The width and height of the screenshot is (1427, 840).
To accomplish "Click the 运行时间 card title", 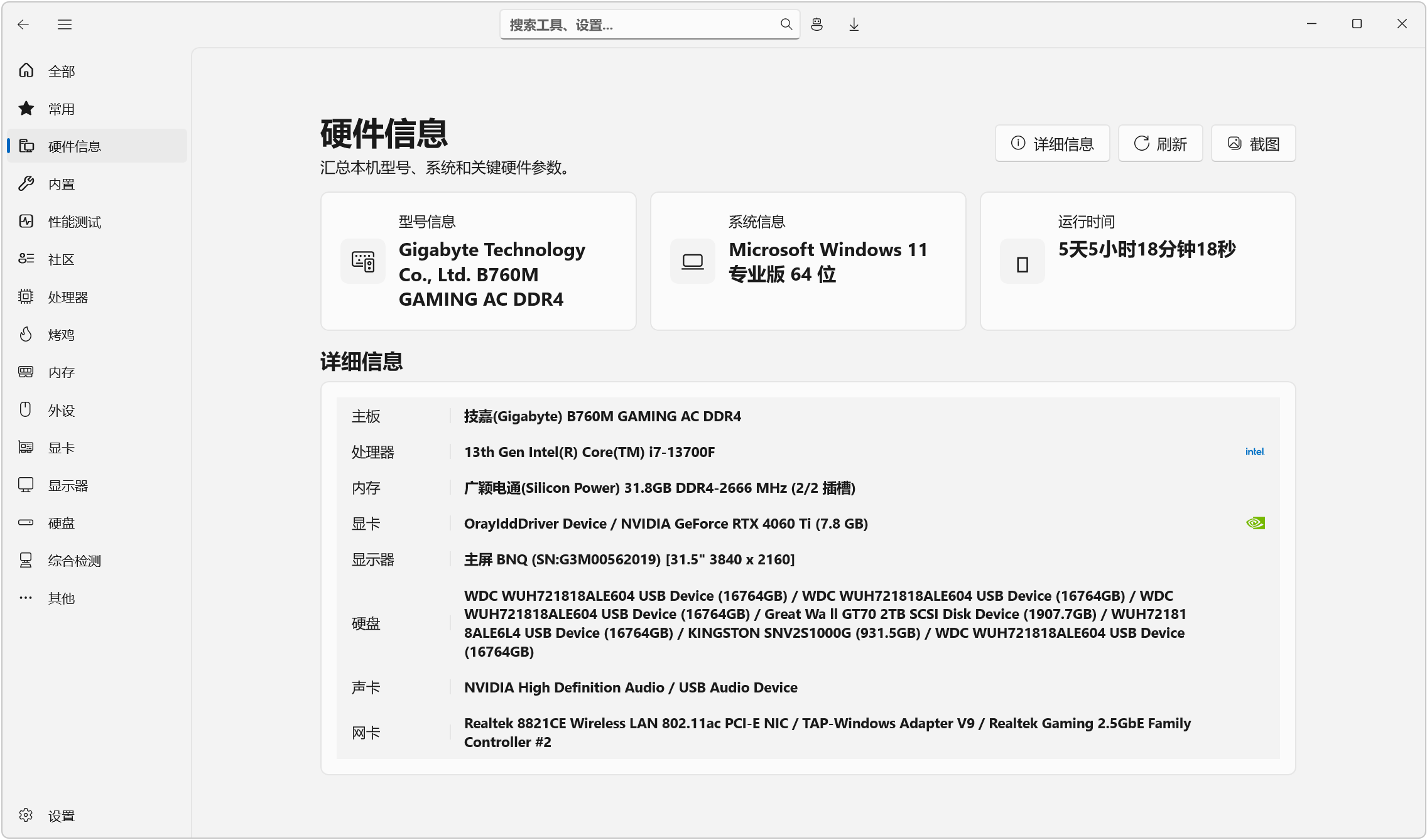I will pos(1086,222).
